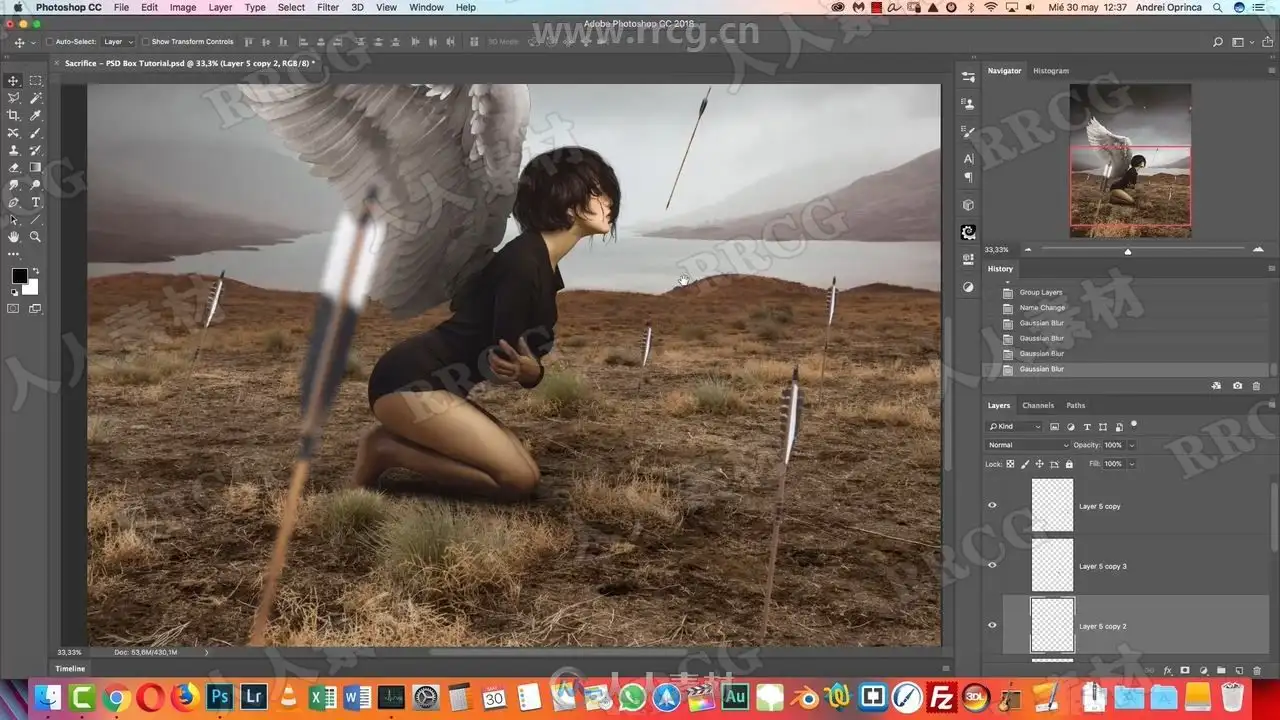Screen dimensions: 1280x720
Task: Select the Eraser tool
Action: [13, 168]
